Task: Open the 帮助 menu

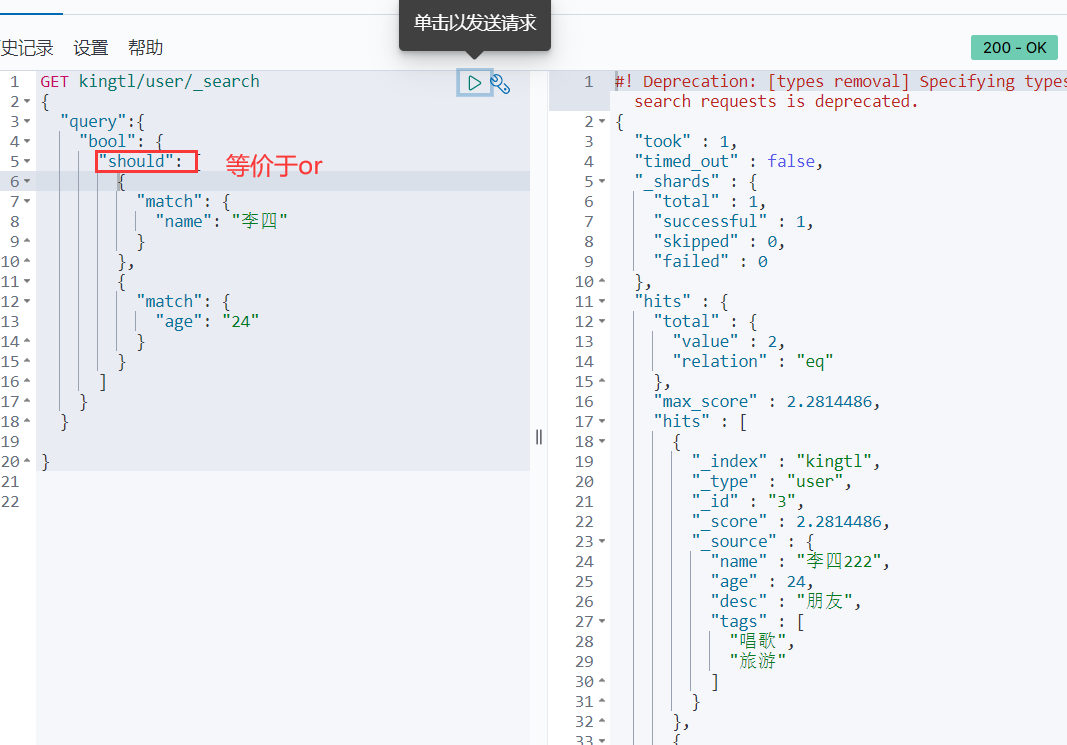Action: pos(145,48)
